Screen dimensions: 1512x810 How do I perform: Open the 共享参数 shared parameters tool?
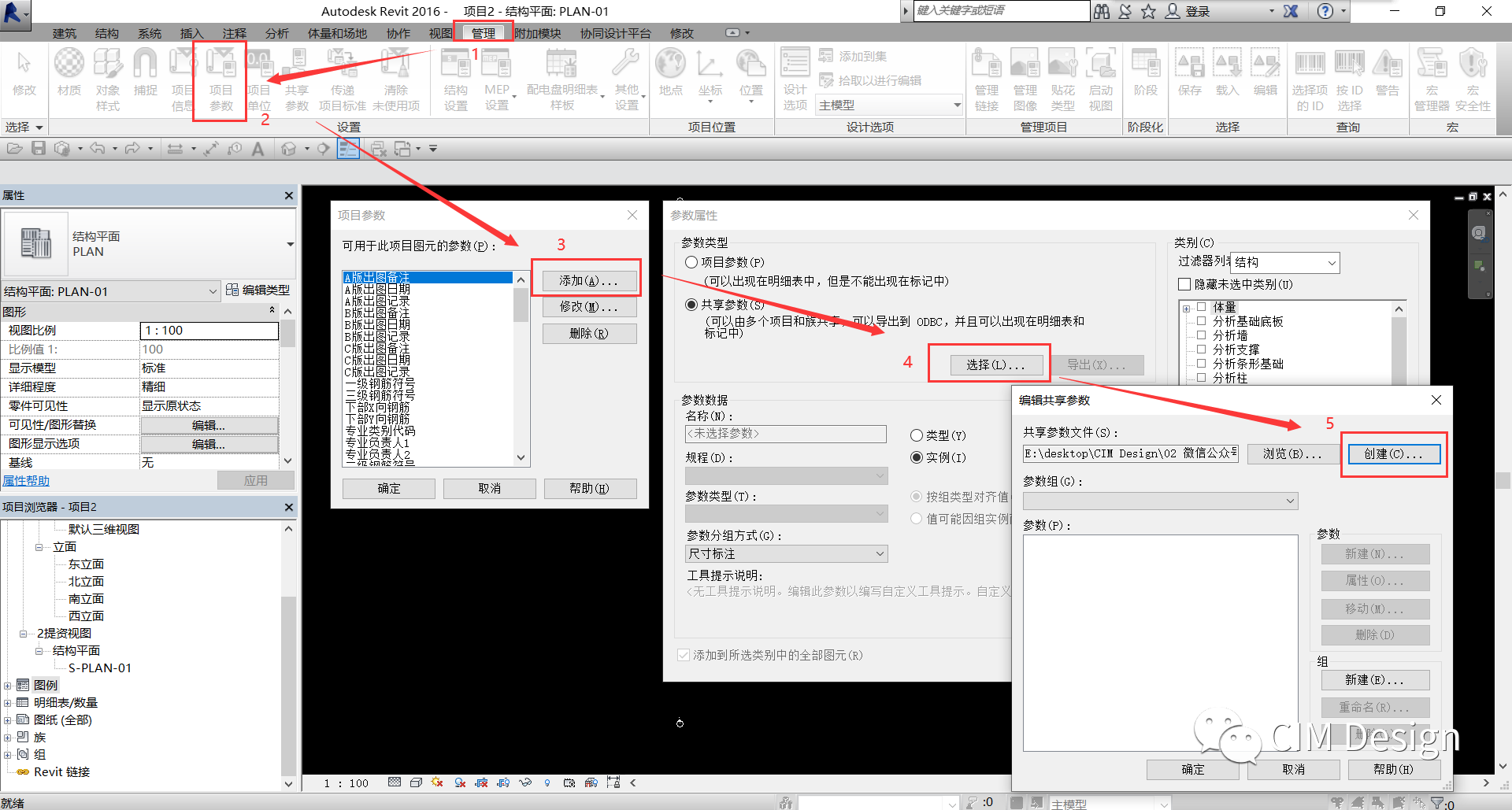[297, 79]
